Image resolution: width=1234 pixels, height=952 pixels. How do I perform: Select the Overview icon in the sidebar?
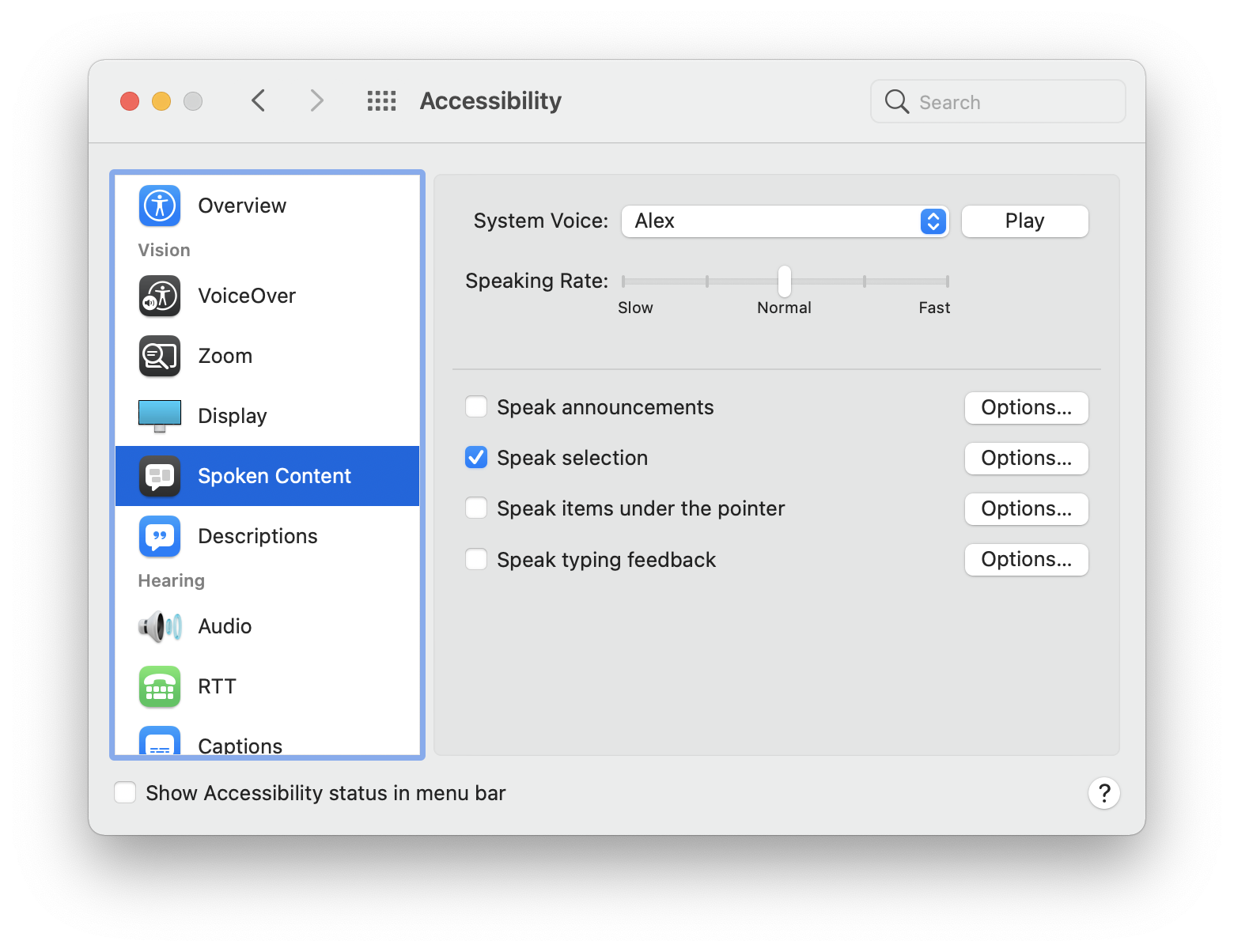click(159, 206)
